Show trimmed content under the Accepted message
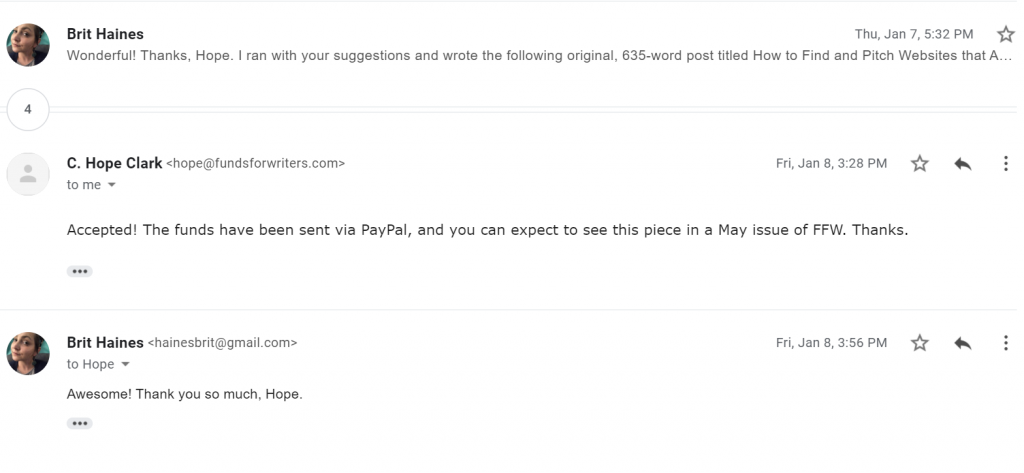 80,272
